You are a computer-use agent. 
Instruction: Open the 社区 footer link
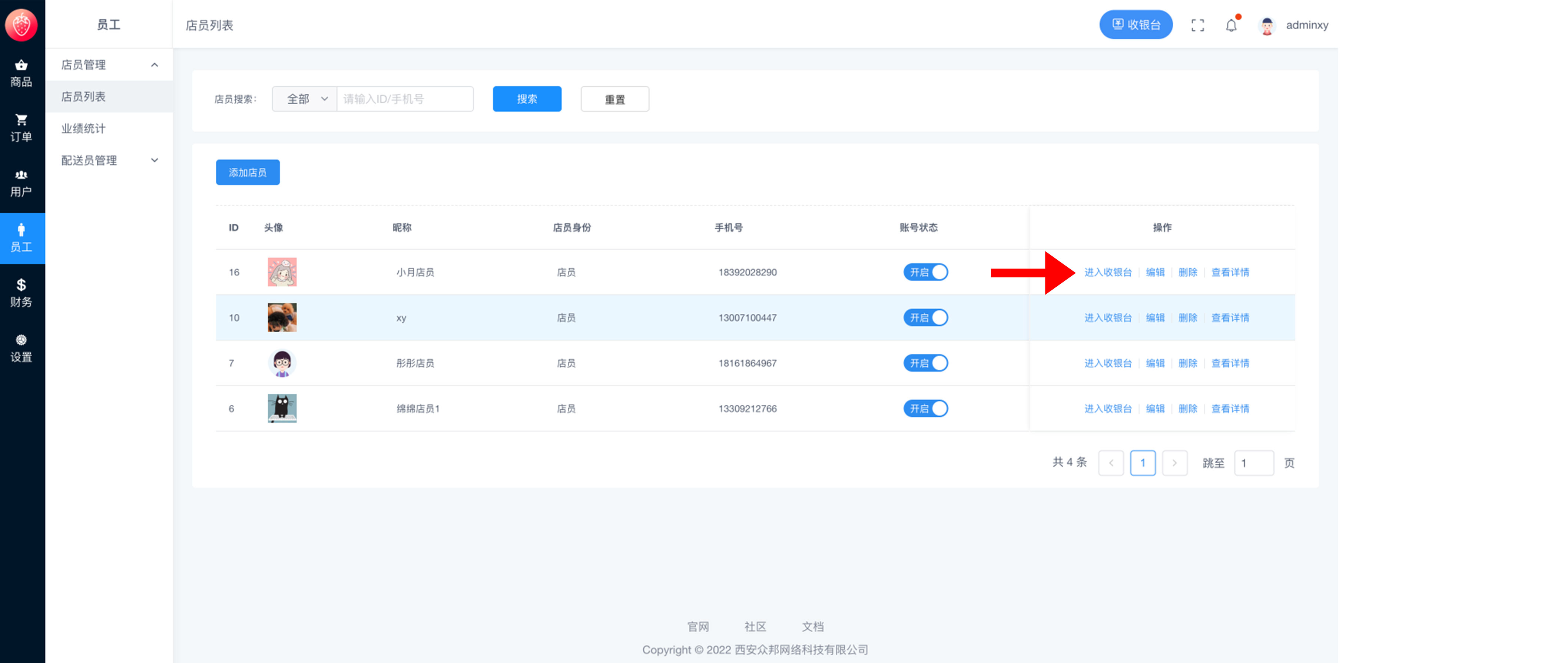point(755,626)
